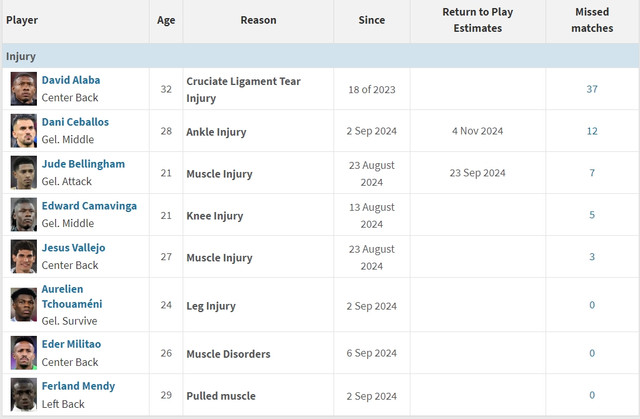Open Alaba's 37 missed matches link

coord(592,89)
